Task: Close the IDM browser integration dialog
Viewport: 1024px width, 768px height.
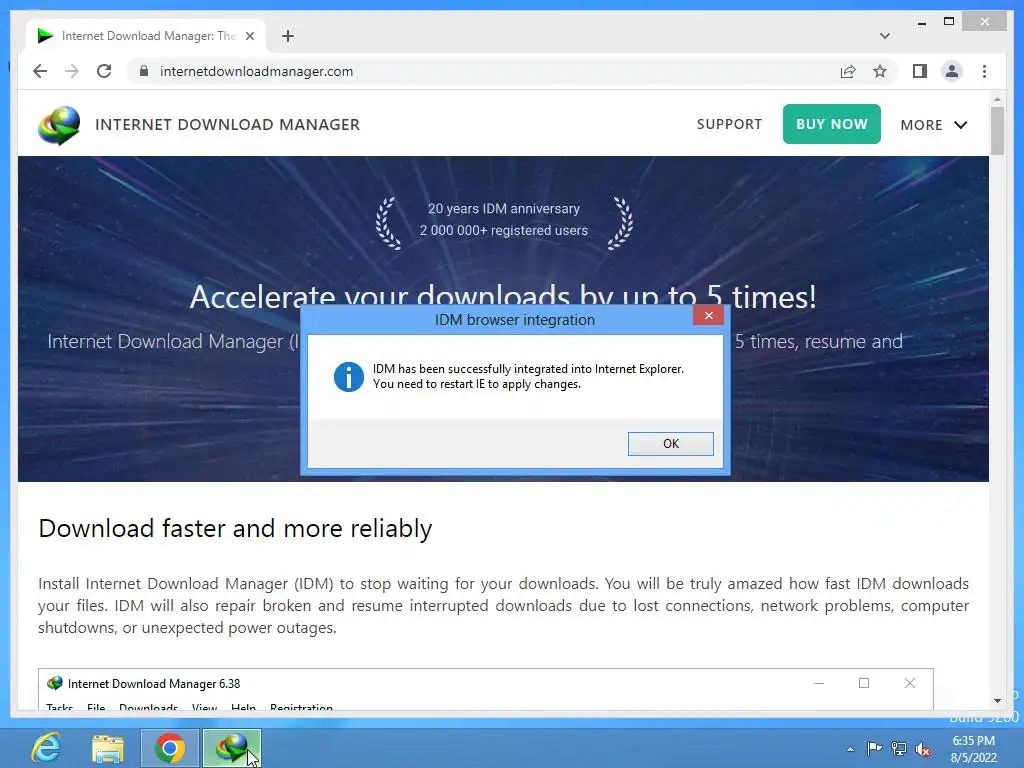Action: tap(709, 316)
